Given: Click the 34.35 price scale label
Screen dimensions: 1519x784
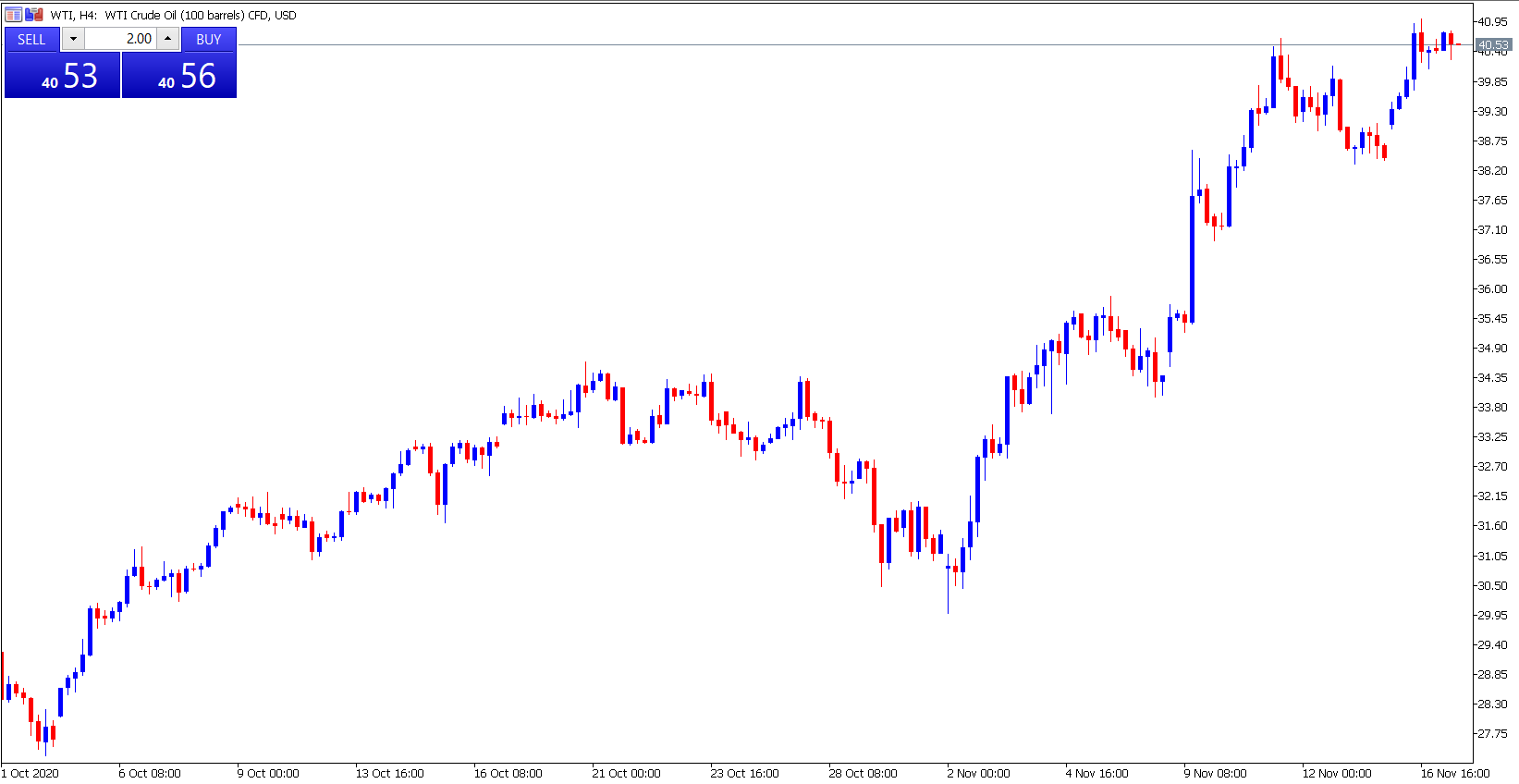Looking at the screenshot, I should coord(1492,377).
